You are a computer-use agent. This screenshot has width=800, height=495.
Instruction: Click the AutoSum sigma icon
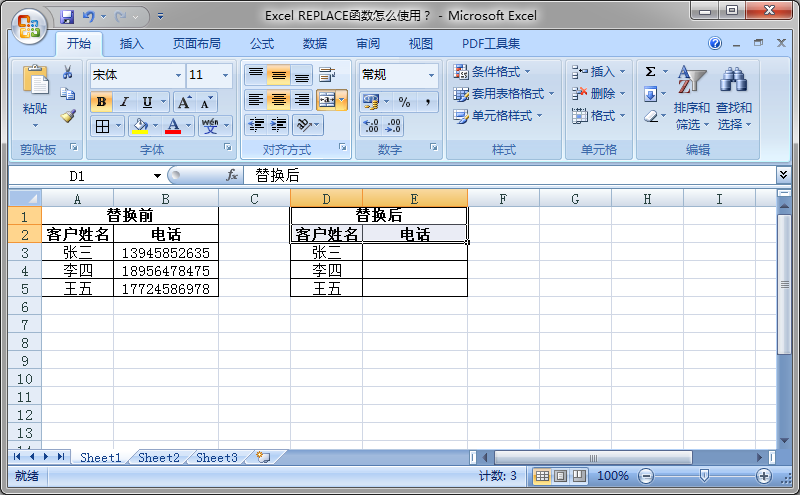pos(651,71)
